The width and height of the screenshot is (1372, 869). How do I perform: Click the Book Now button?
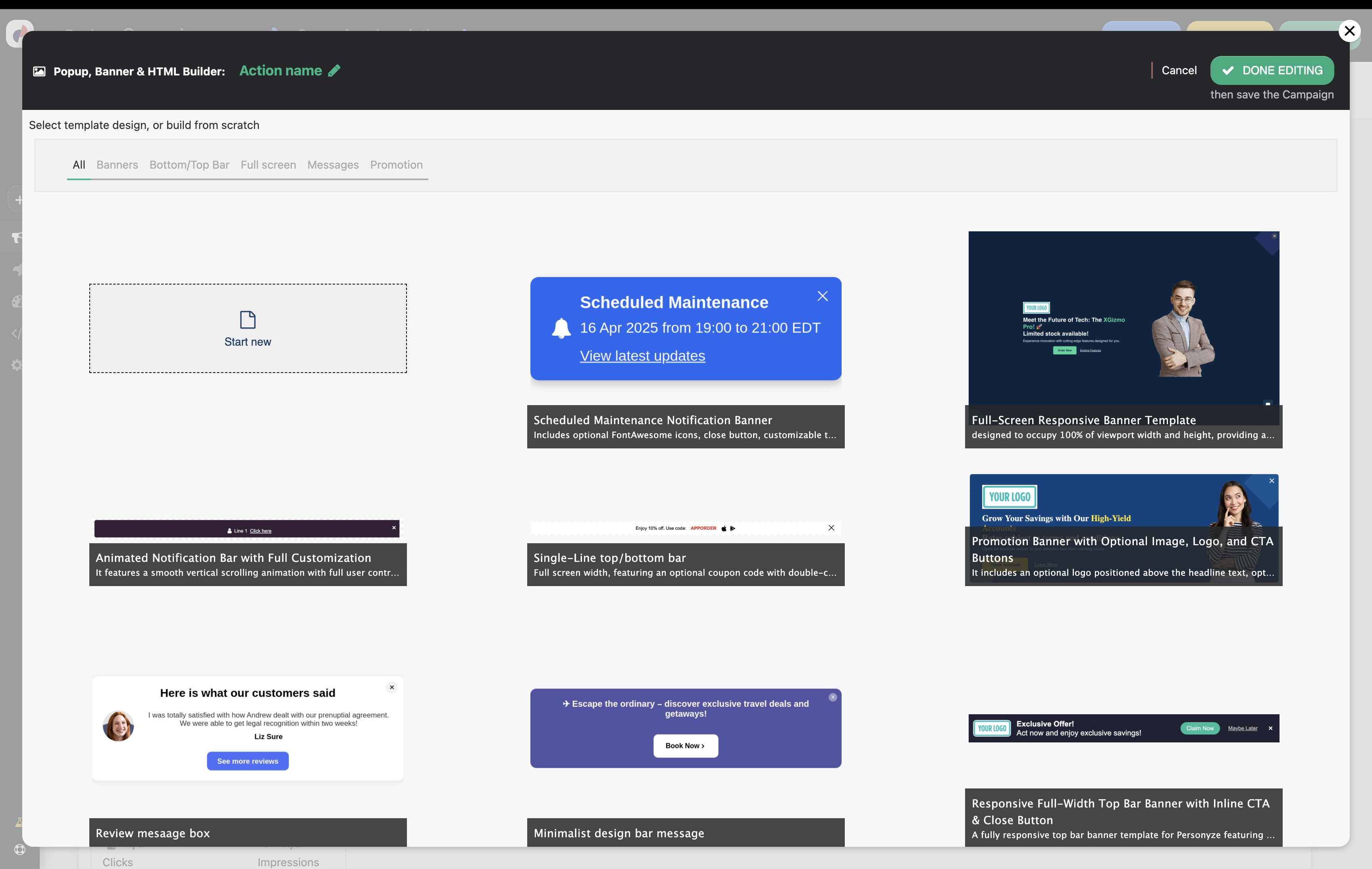coord(686,746)
